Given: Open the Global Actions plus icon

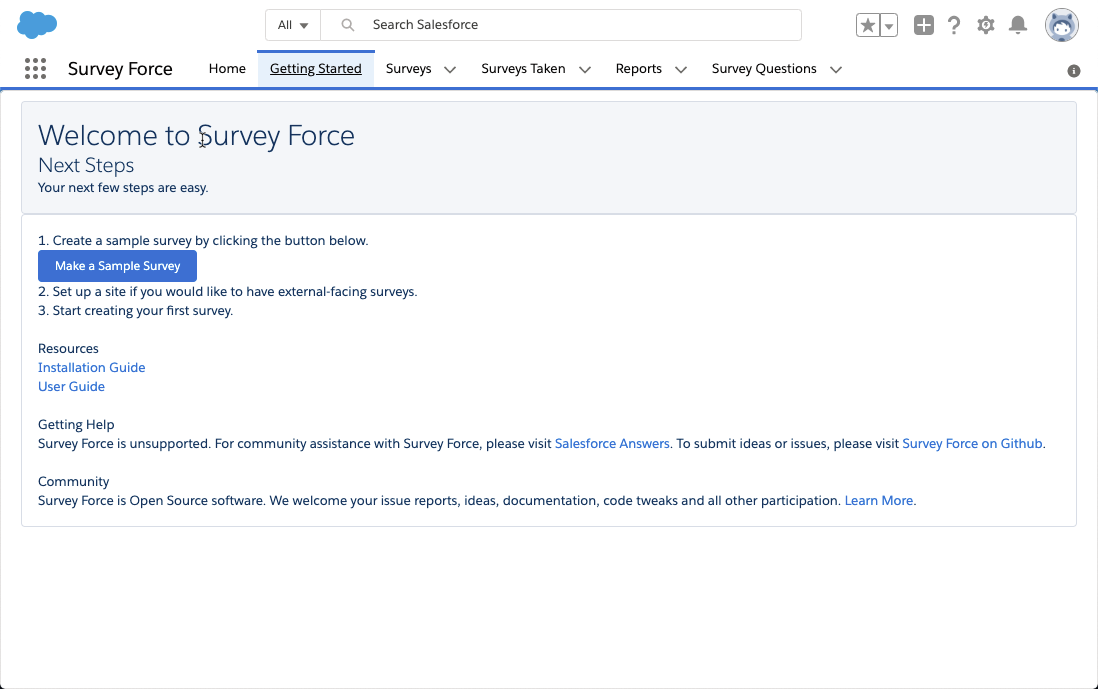Looking at the screenshot, I should (x=924, y=25).
